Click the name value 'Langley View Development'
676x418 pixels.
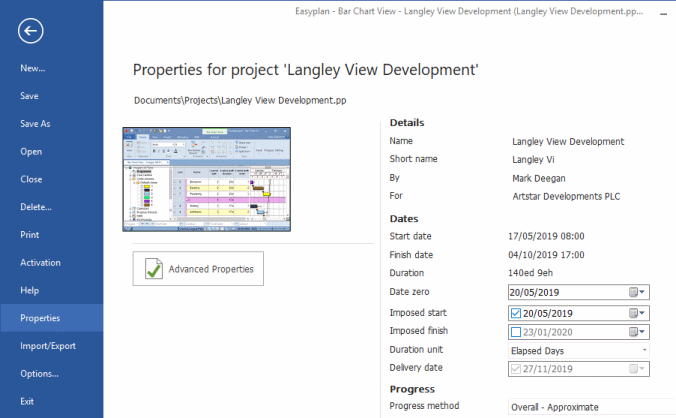568,142
